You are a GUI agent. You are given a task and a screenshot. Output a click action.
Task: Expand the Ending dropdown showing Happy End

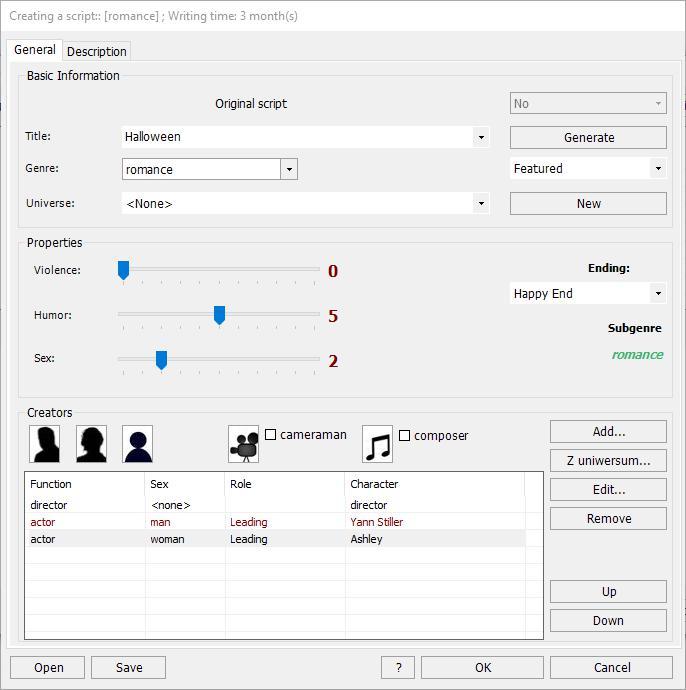pos(657,294)
